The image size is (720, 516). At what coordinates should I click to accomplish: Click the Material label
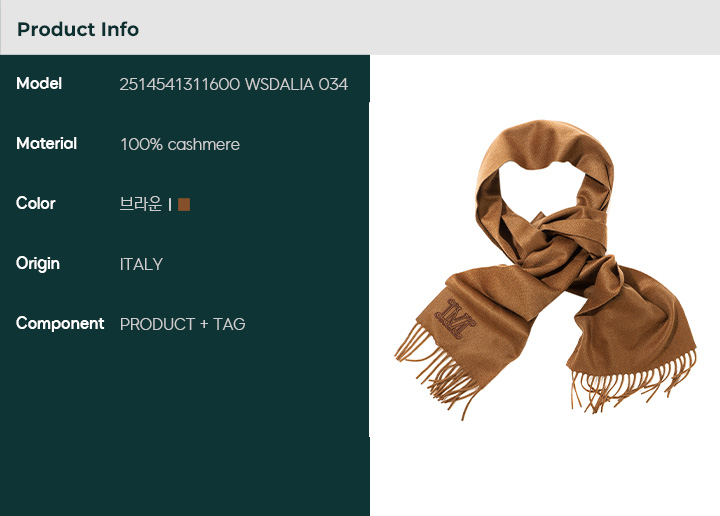tap(46, 144)
